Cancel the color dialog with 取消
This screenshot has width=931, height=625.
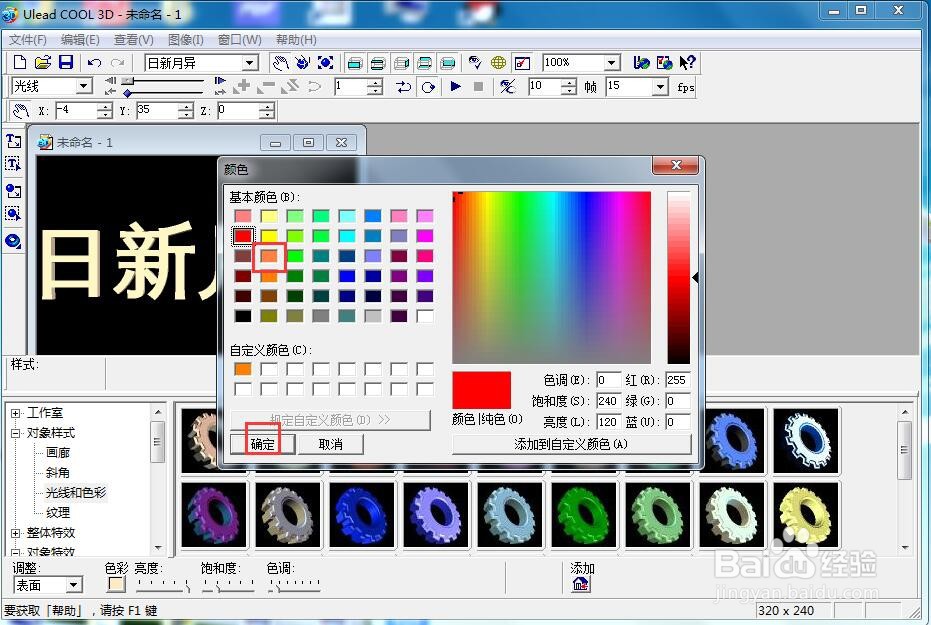(331, 444)
